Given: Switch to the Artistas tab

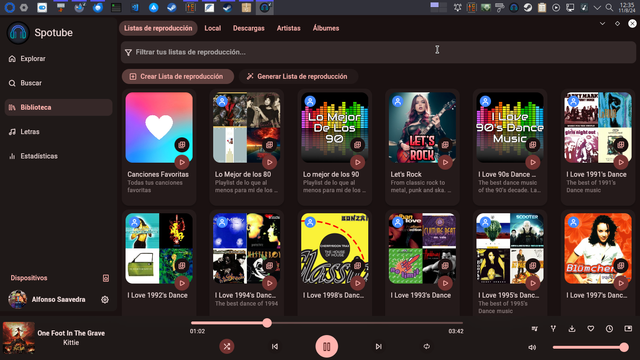Looking at the screenshot, I should coord(289,28).
